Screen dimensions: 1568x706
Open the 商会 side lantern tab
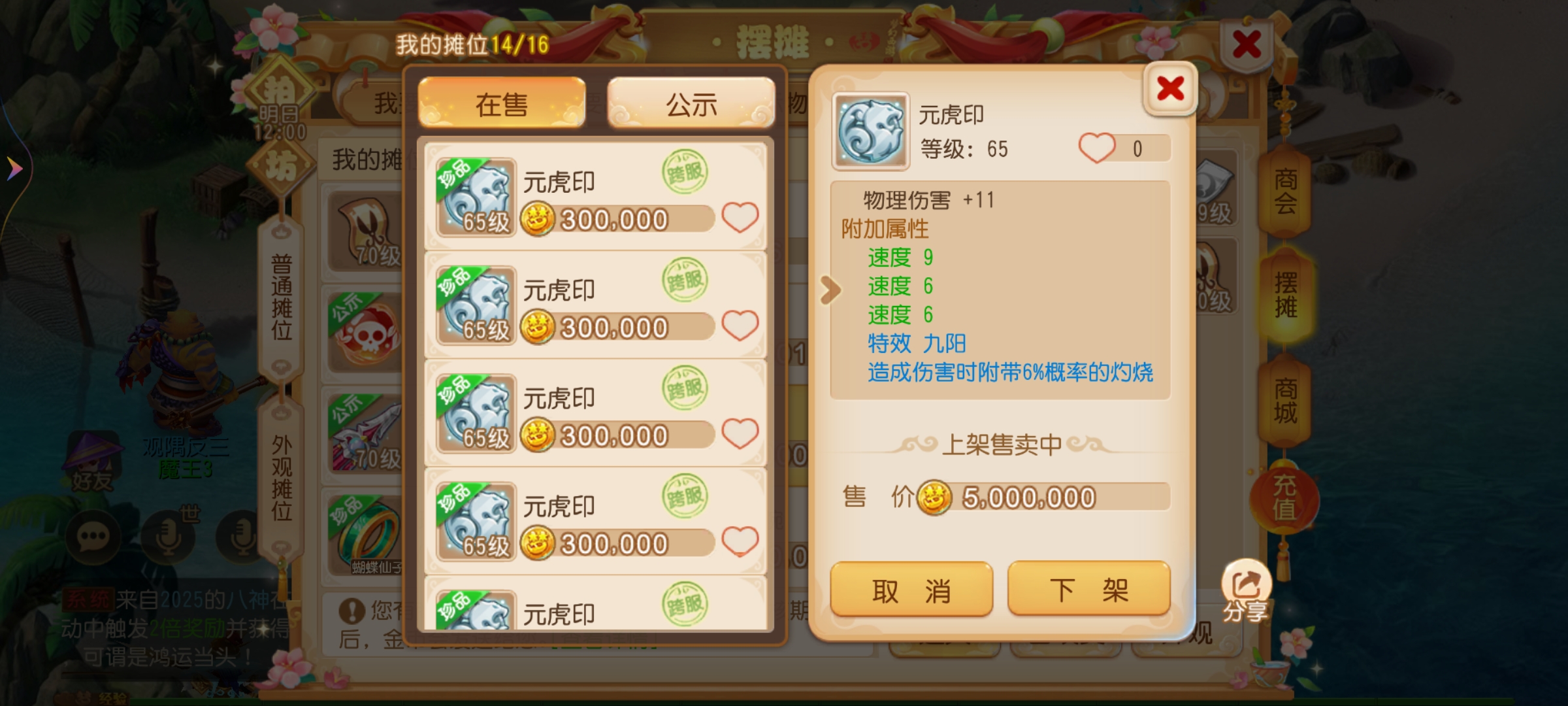(1285, 191)
